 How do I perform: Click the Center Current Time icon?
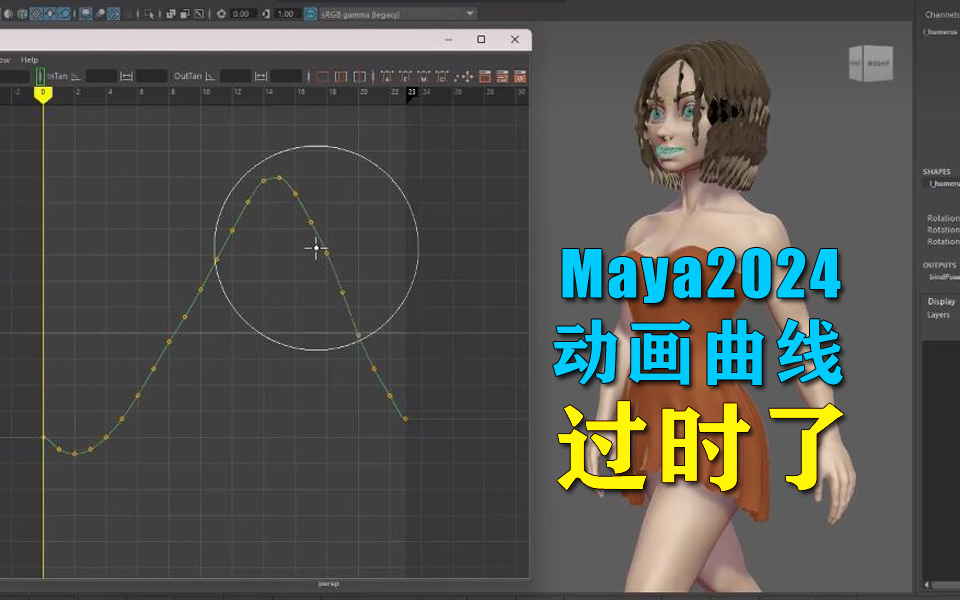pyautogui.click(x=360, y=77)
